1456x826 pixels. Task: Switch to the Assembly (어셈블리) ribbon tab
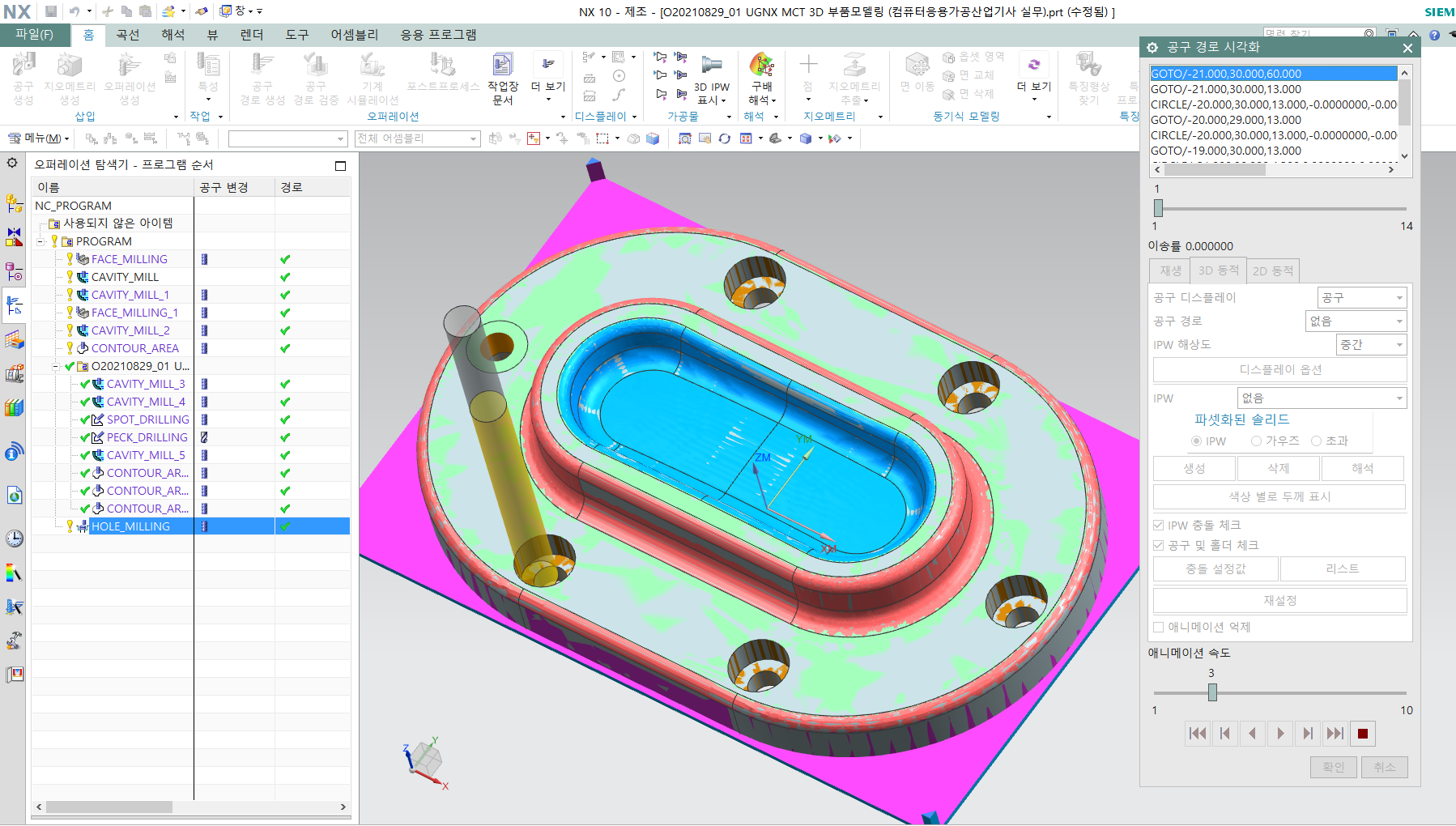354,35
